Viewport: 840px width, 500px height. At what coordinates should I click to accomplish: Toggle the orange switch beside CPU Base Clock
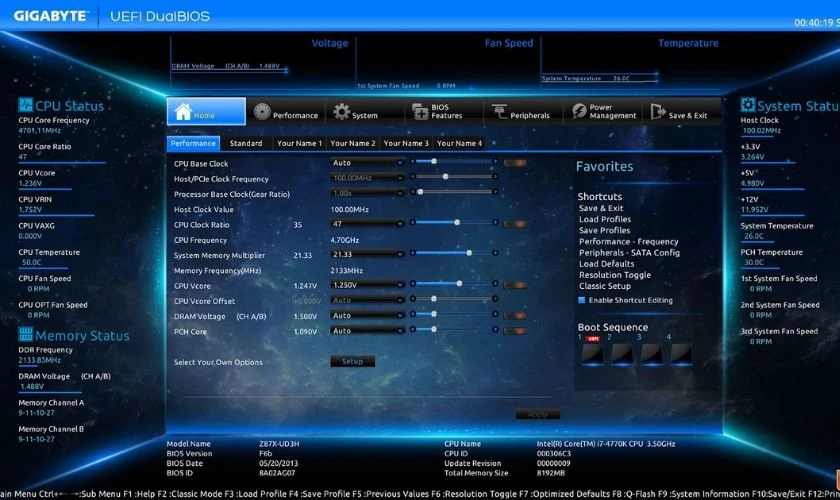tap(515, 163)
